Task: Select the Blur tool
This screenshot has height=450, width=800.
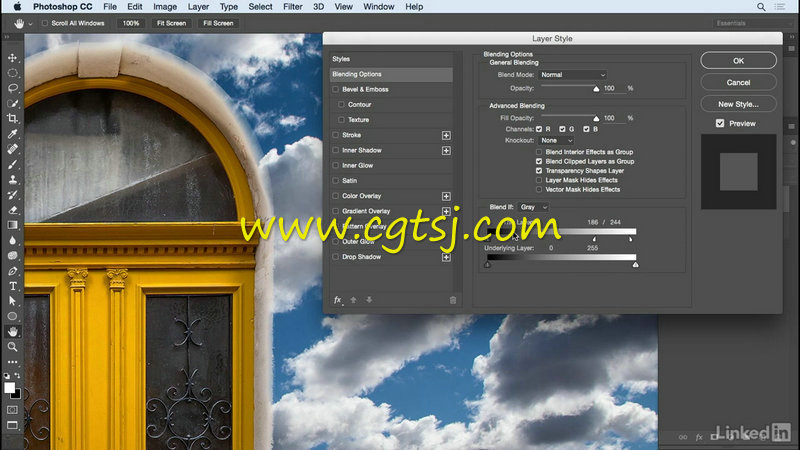Action: [x=12, y=240]
